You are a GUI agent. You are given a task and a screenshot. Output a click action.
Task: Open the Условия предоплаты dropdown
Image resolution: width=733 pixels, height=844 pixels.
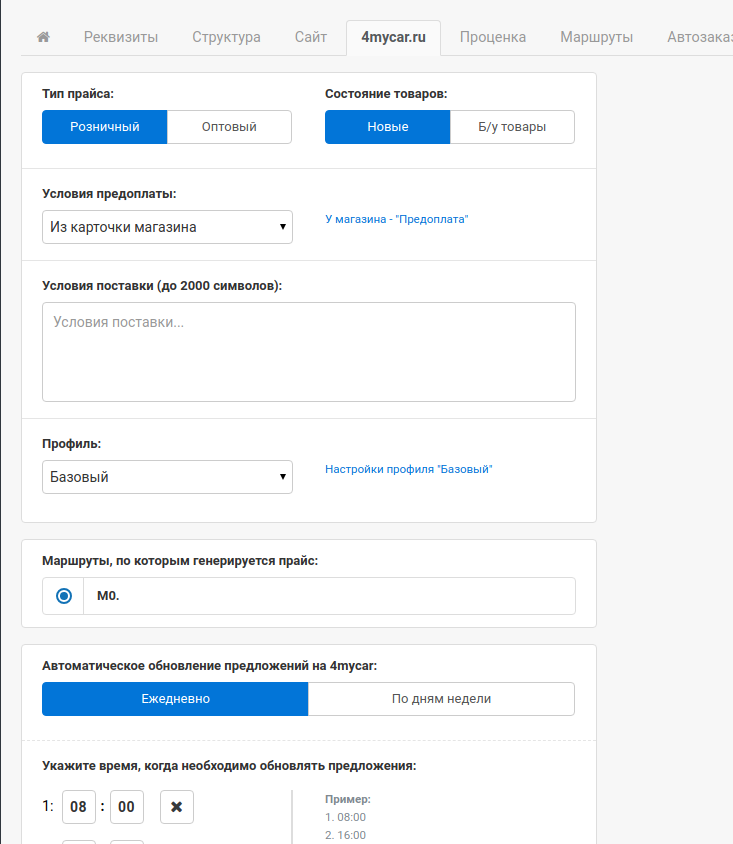(167, 227)
